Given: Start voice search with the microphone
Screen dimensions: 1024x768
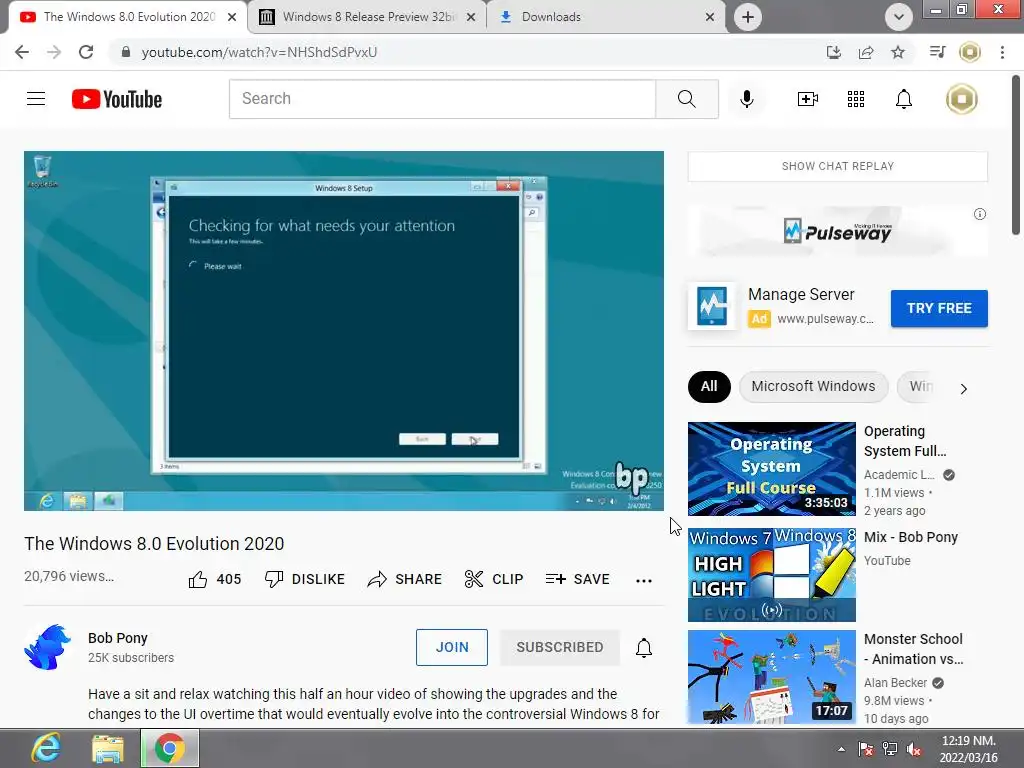Looking at the screenshot, I should (746, 99).
